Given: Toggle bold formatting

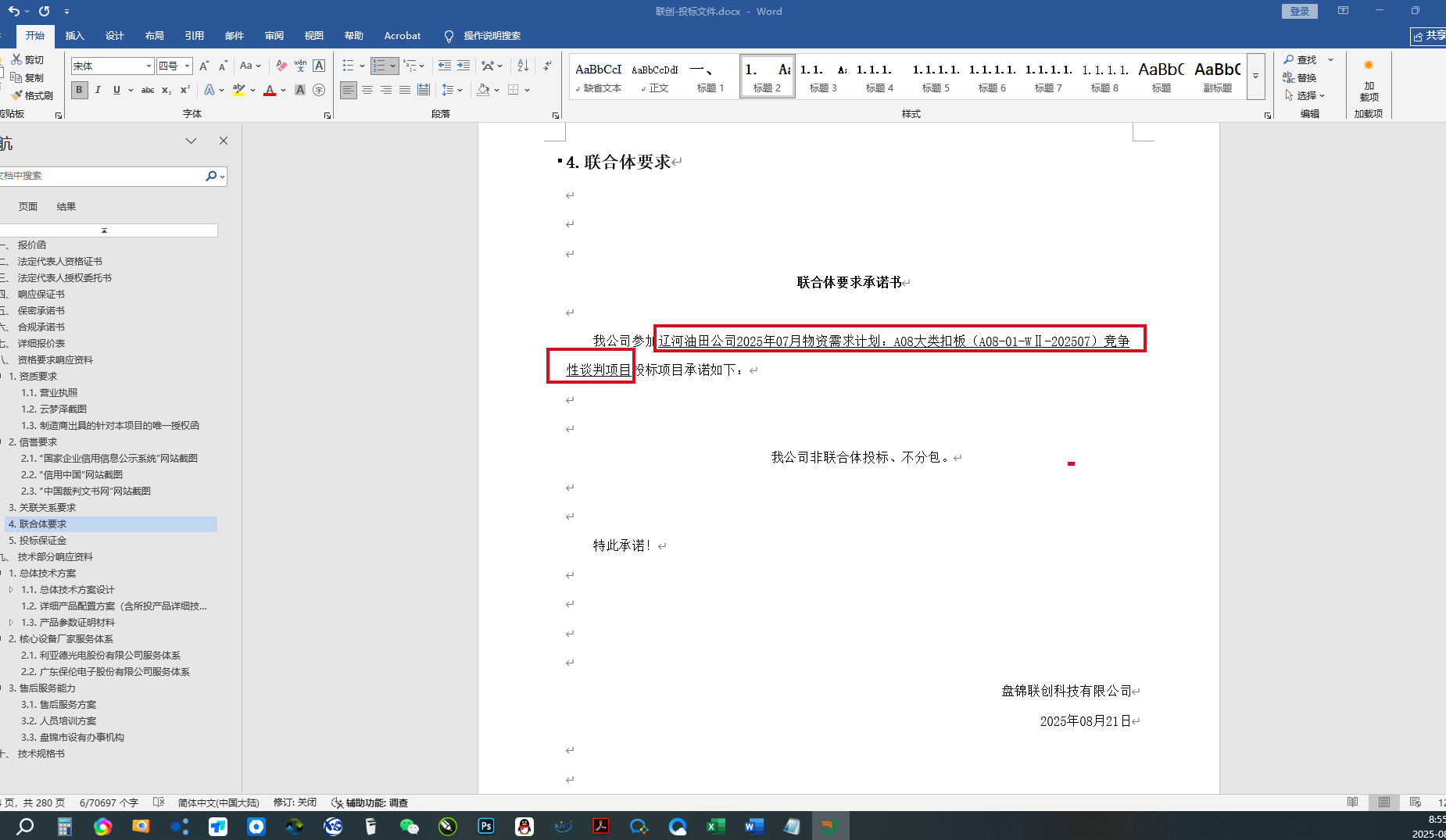Looking at the screenshot, I should point(79,90).
